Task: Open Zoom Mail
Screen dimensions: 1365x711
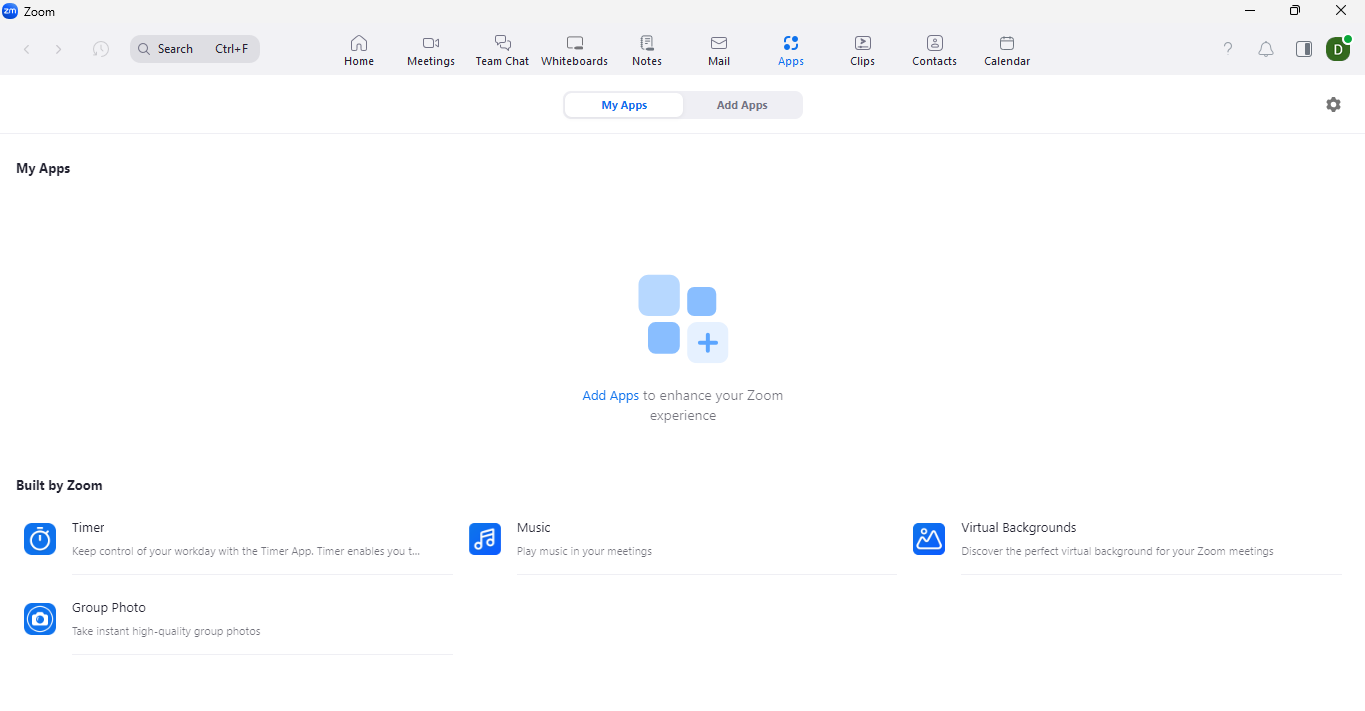Action: coord(719,50)
